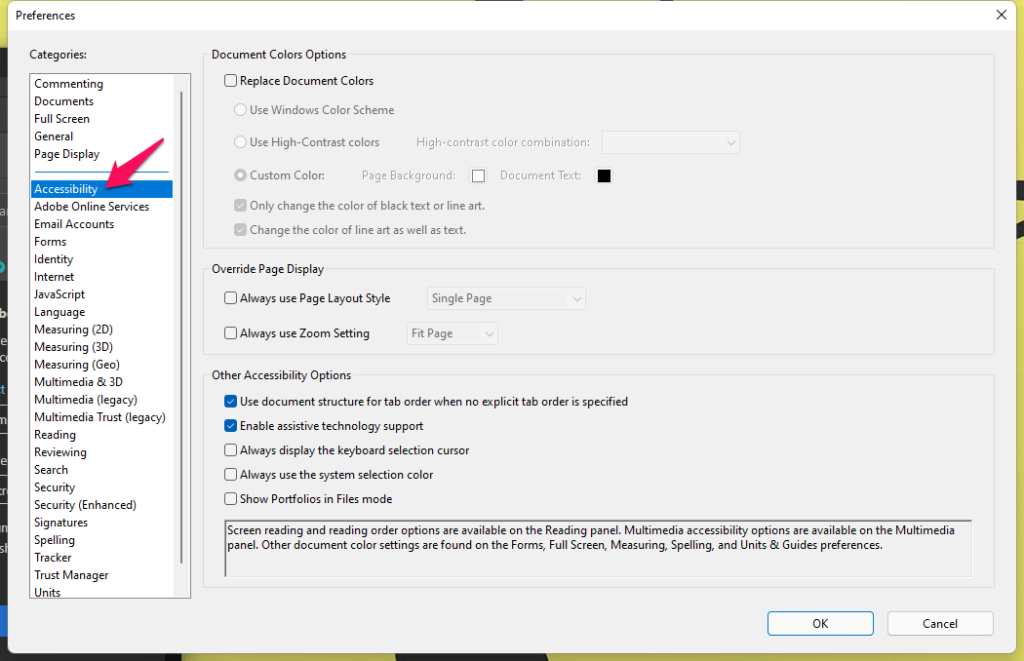Uncheck Use document structure for tab order
Viewport: 1024px width, 661px height.
pos(230,401)
